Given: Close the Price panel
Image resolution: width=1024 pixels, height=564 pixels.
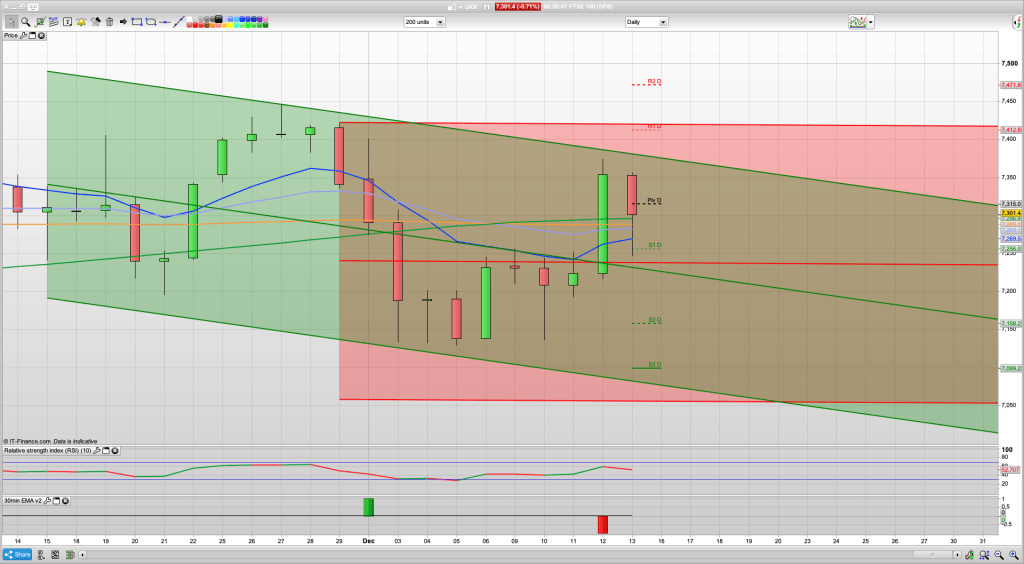Looking at the screenshot, I should coord(41,35).
